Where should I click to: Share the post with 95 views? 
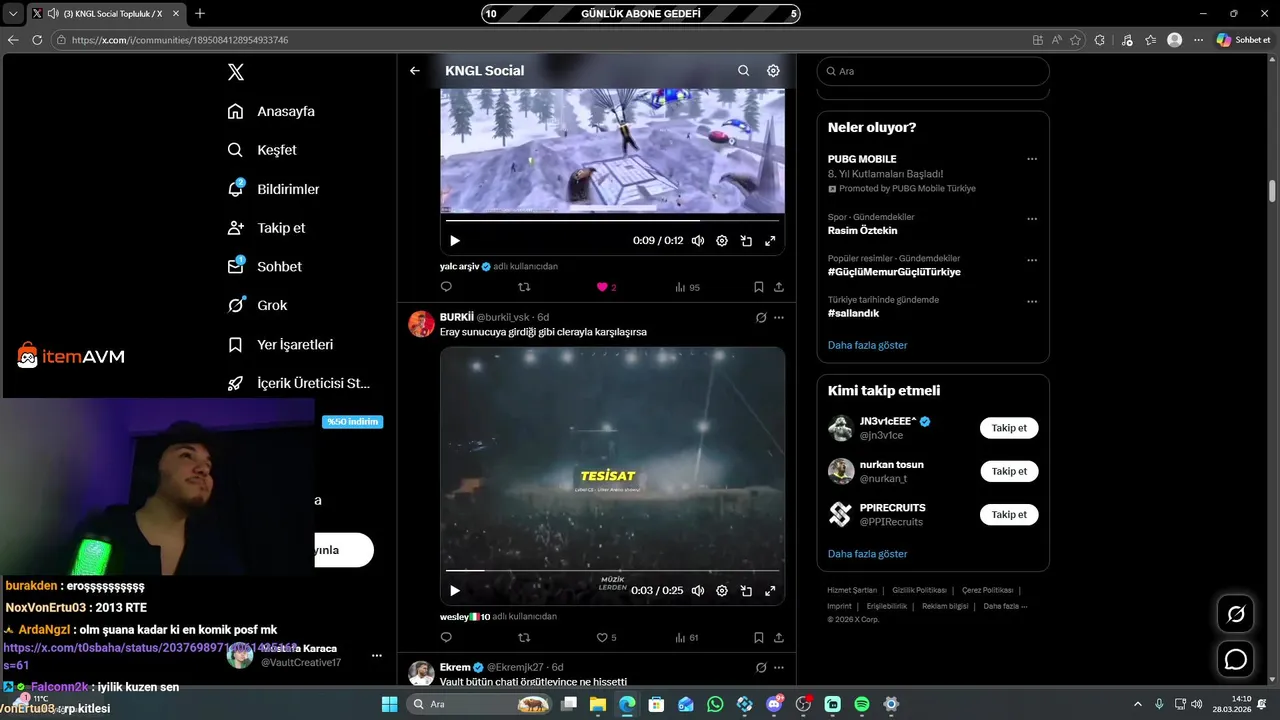(x=779, y=287)
